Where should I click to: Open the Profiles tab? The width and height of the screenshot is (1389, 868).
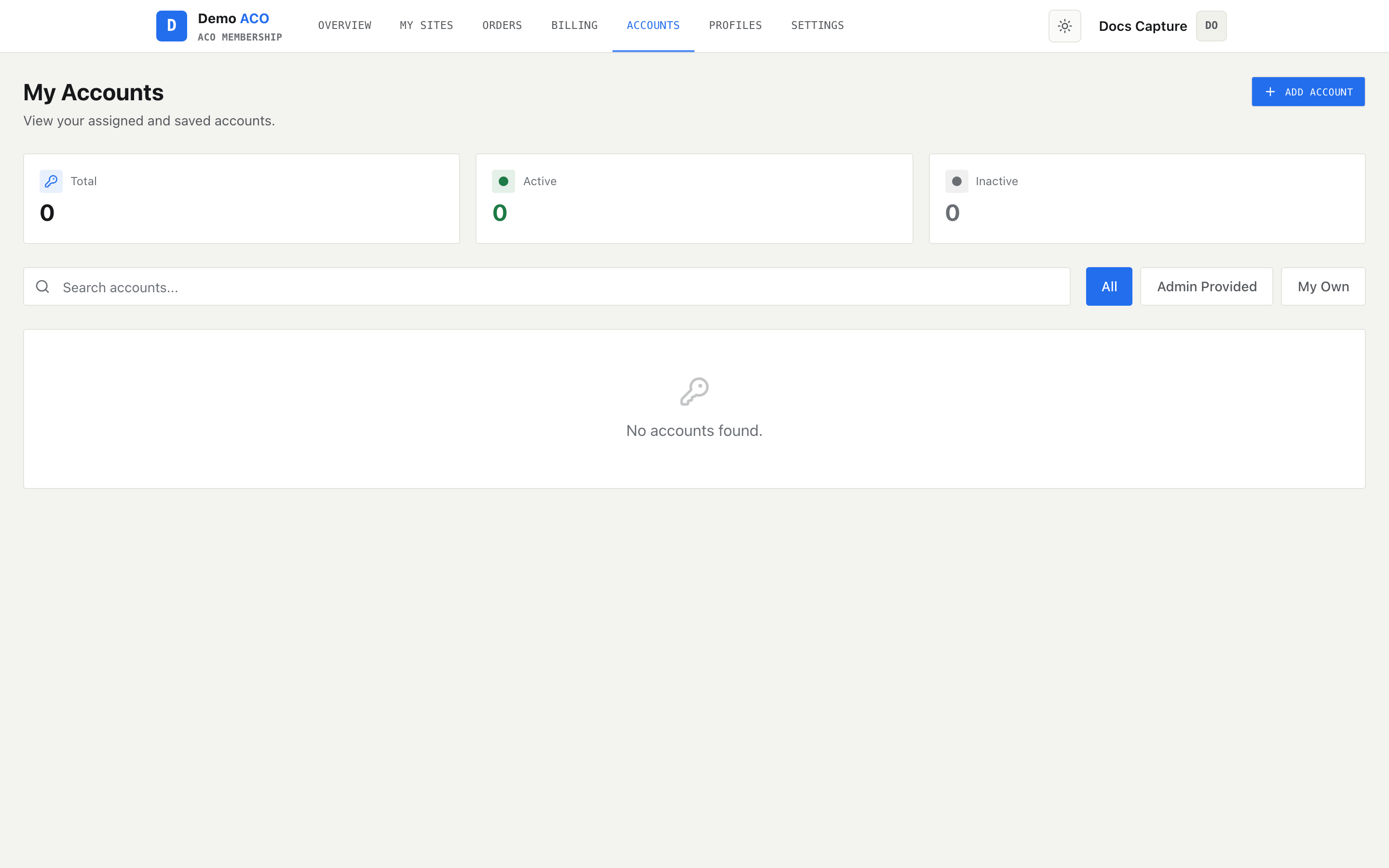(x=735, y=26)
